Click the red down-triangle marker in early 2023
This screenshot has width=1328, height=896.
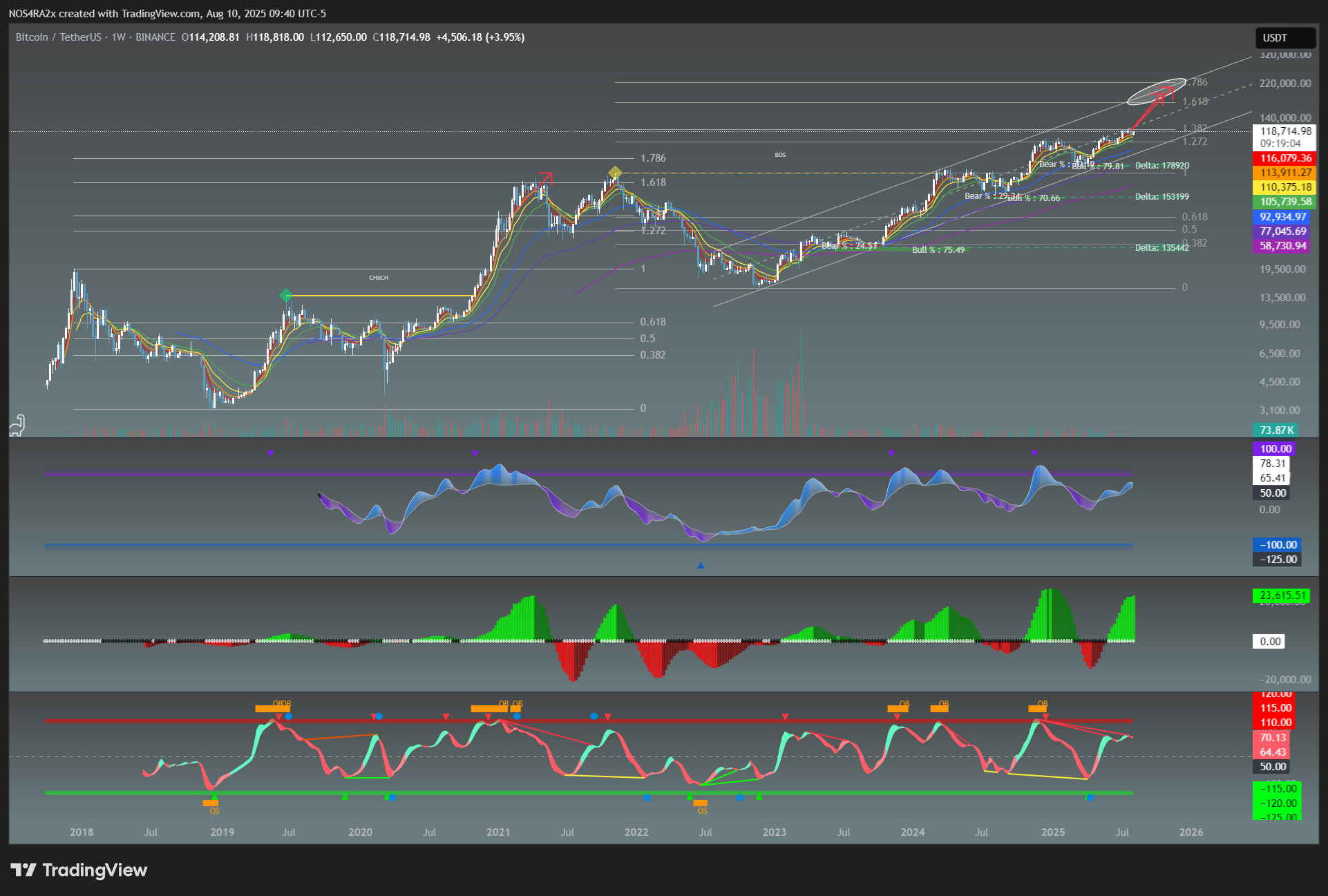785,717
